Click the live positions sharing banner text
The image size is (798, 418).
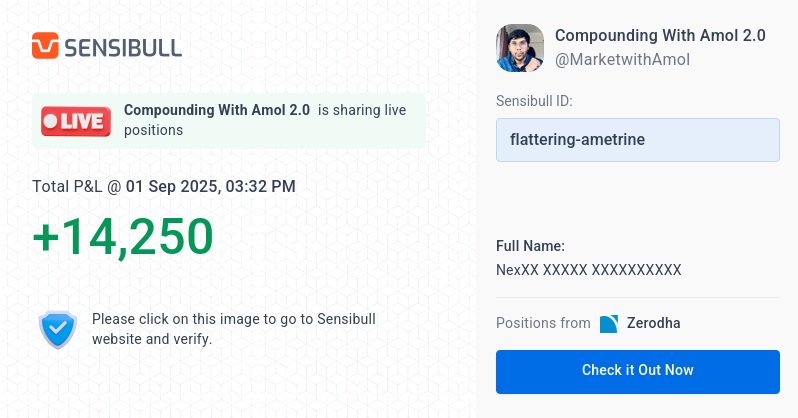(265, 120)
